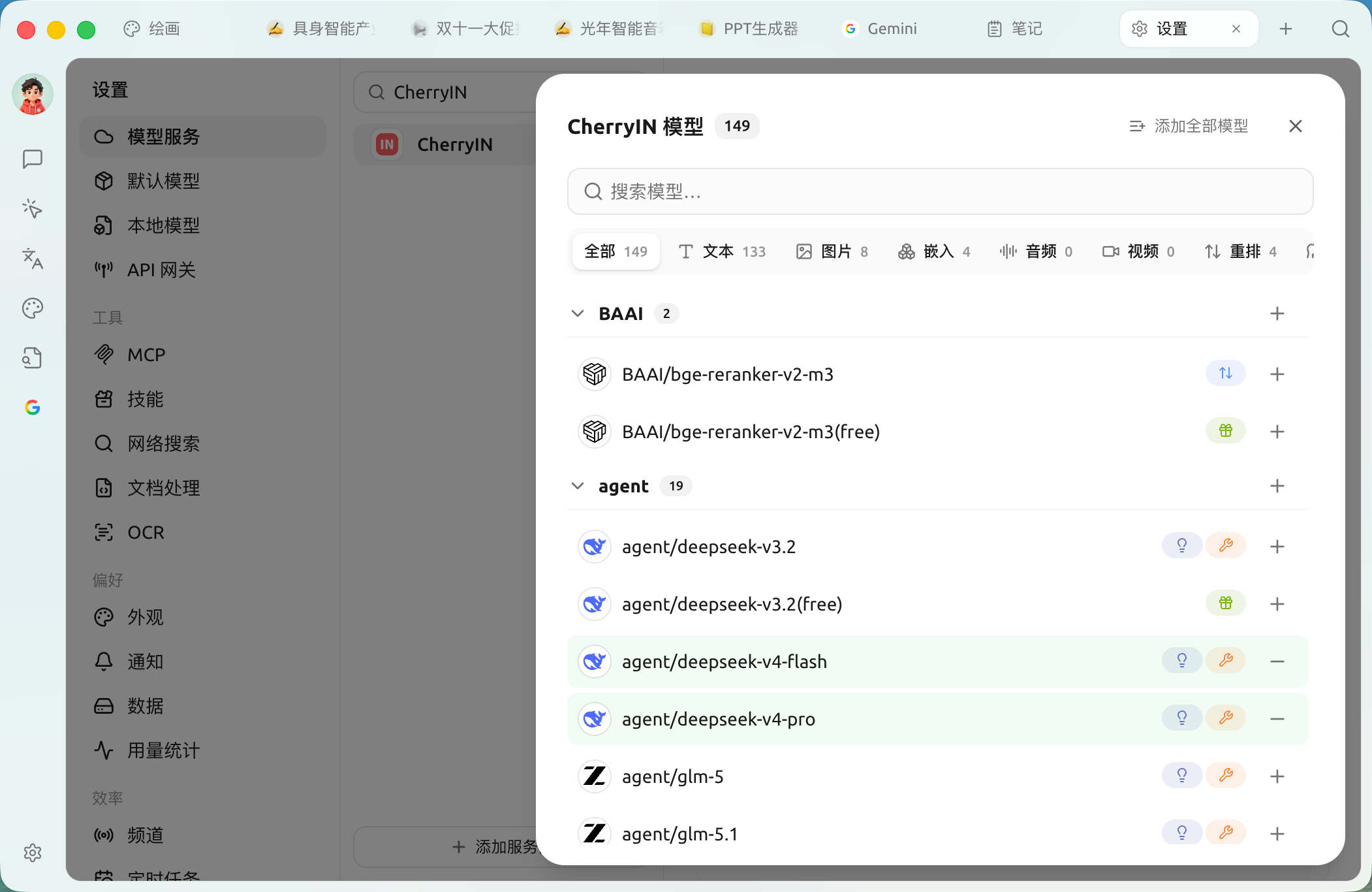The image size is (1372, 892).
Task: Click the 搜索模型 search field
Action: point(940,191)
